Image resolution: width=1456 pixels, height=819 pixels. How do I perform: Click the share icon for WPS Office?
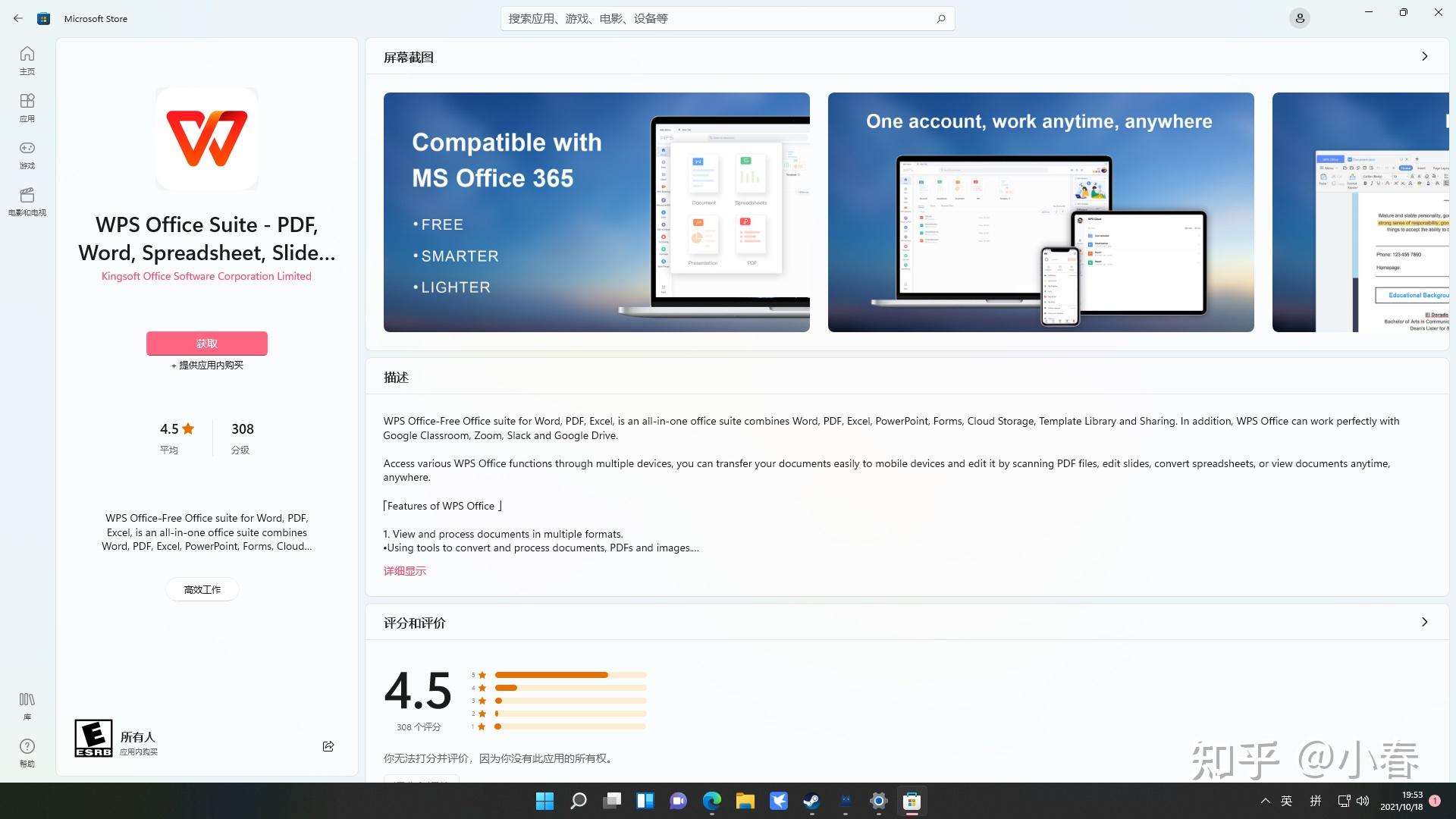[328, 745]
